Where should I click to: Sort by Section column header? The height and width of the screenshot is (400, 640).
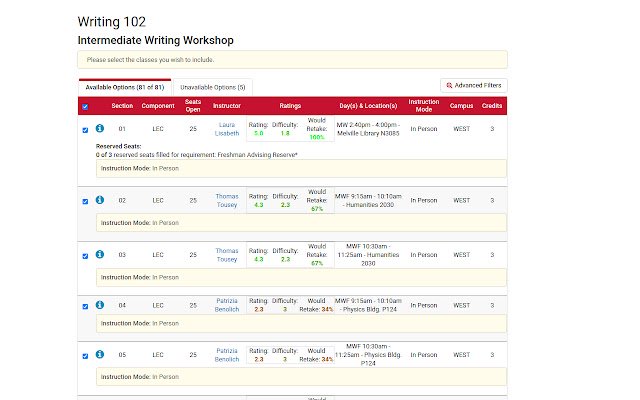coord(122,106)
